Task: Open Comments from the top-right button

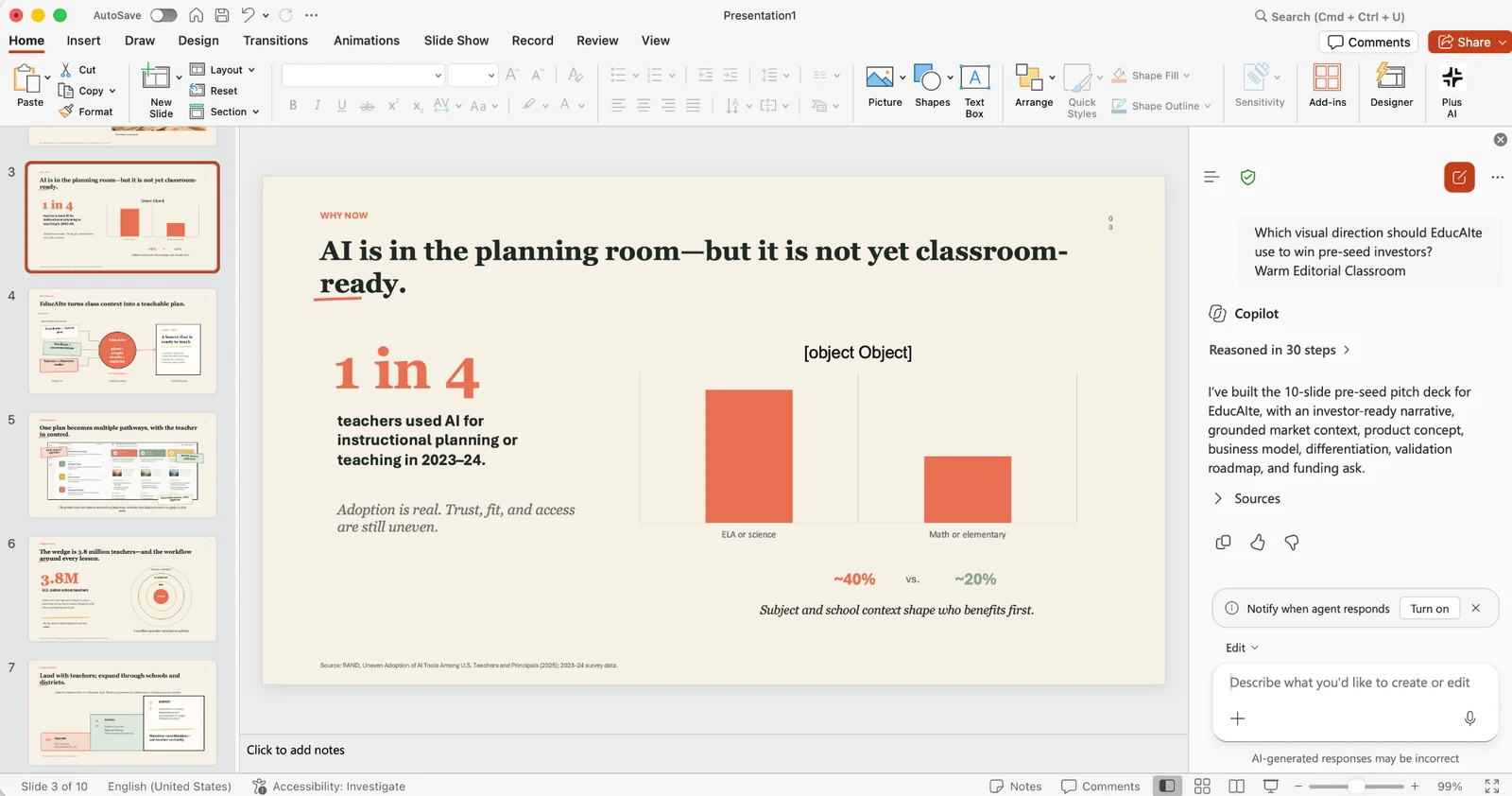Action: (x=1368, y=42)
